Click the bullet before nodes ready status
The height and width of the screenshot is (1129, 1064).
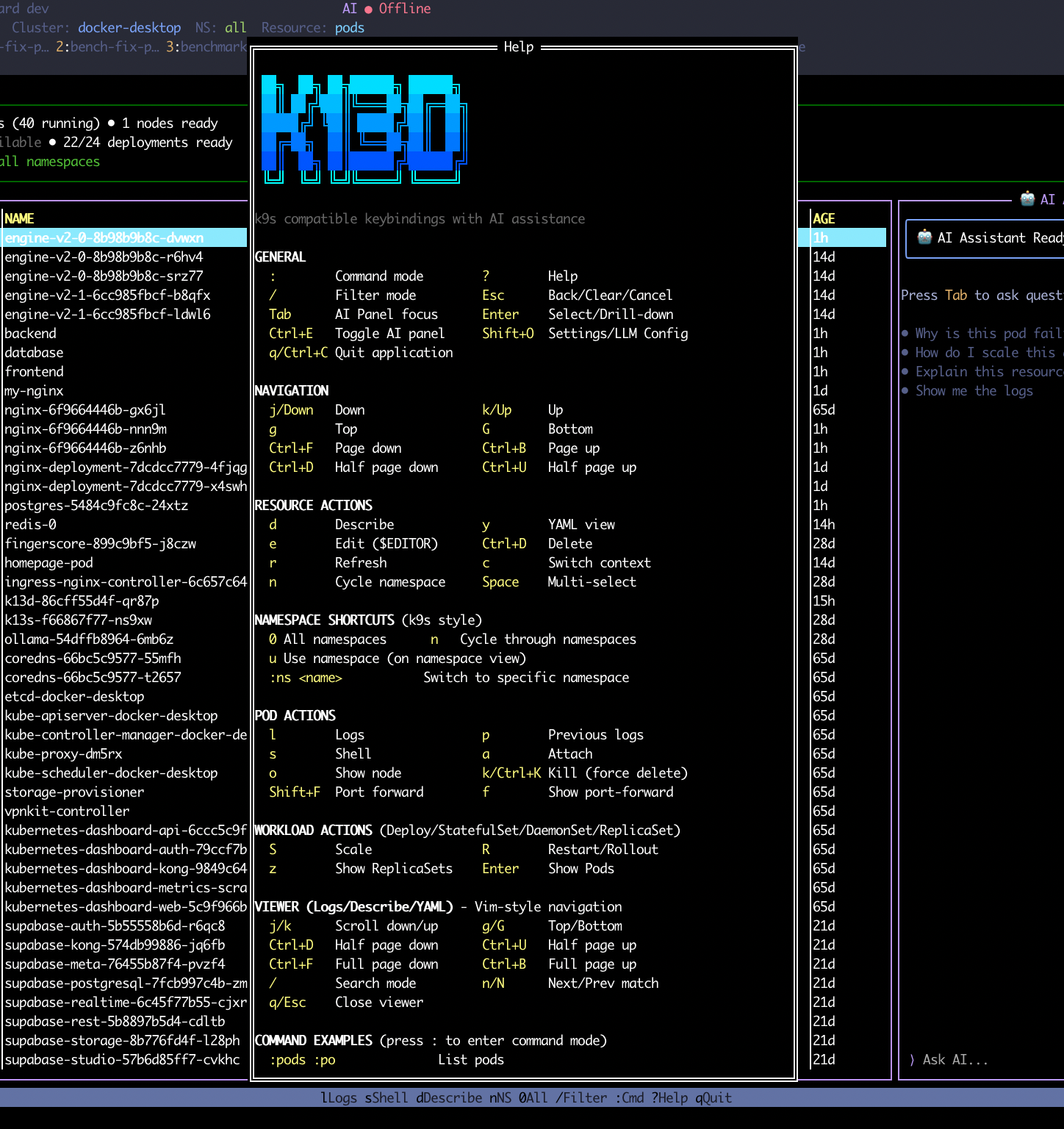[x=111, y=123]
